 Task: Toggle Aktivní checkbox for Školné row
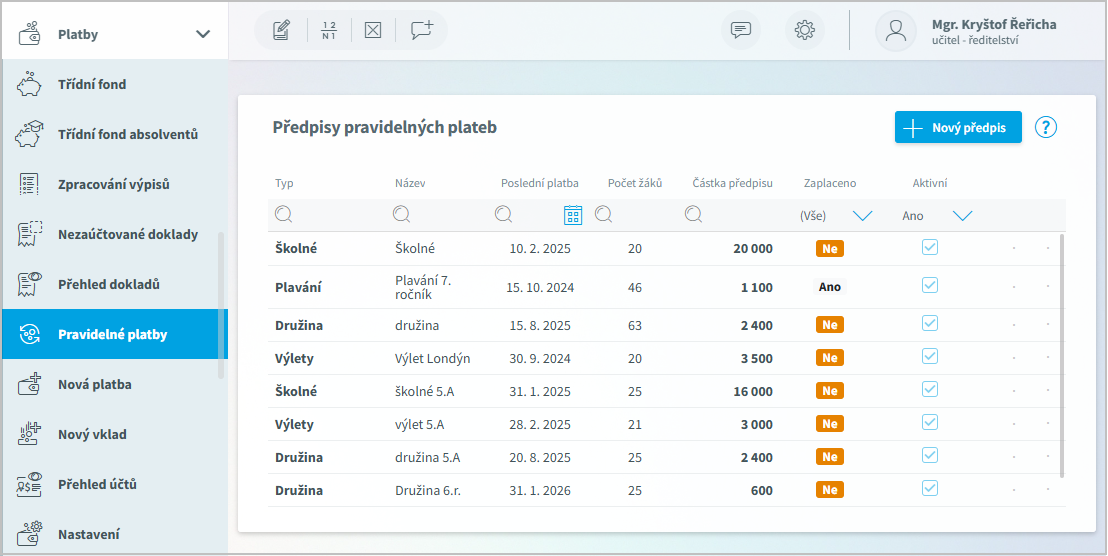[930, 247]
